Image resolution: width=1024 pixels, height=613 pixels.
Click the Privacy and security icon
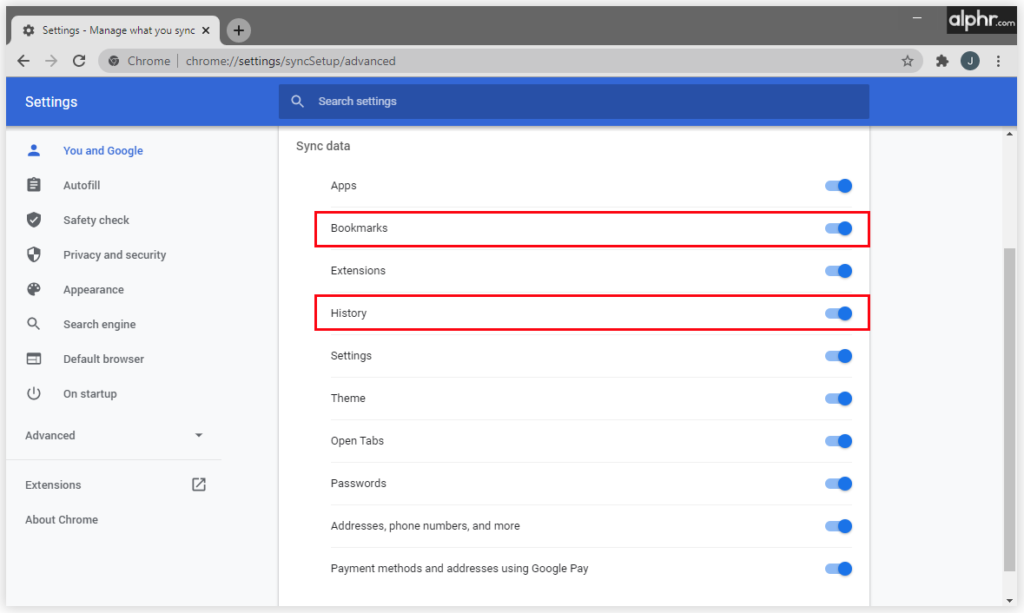tap(34, 254)
